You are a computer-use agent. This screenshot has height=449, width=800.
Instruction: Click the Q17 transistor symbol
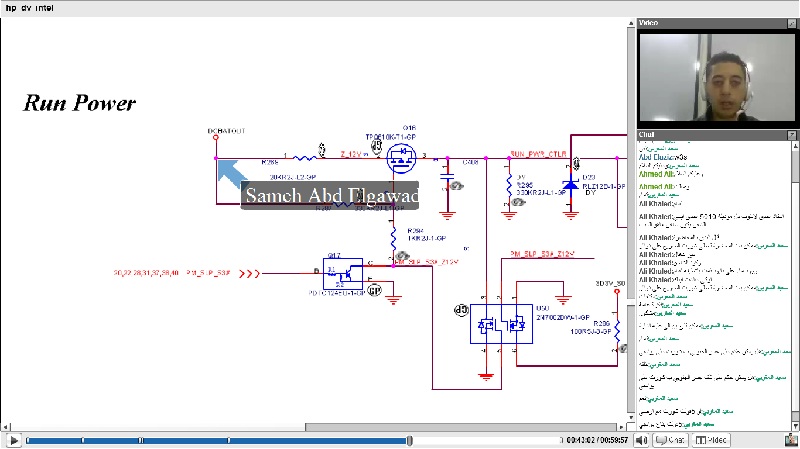[343, 274]
